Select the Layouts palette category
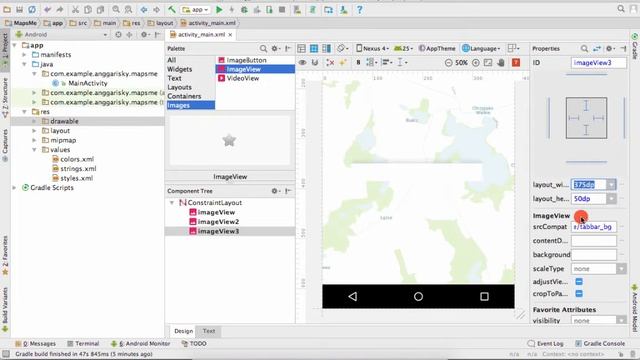Image resolution: width=640 pixels, height=360 pixels. [179, 87]
